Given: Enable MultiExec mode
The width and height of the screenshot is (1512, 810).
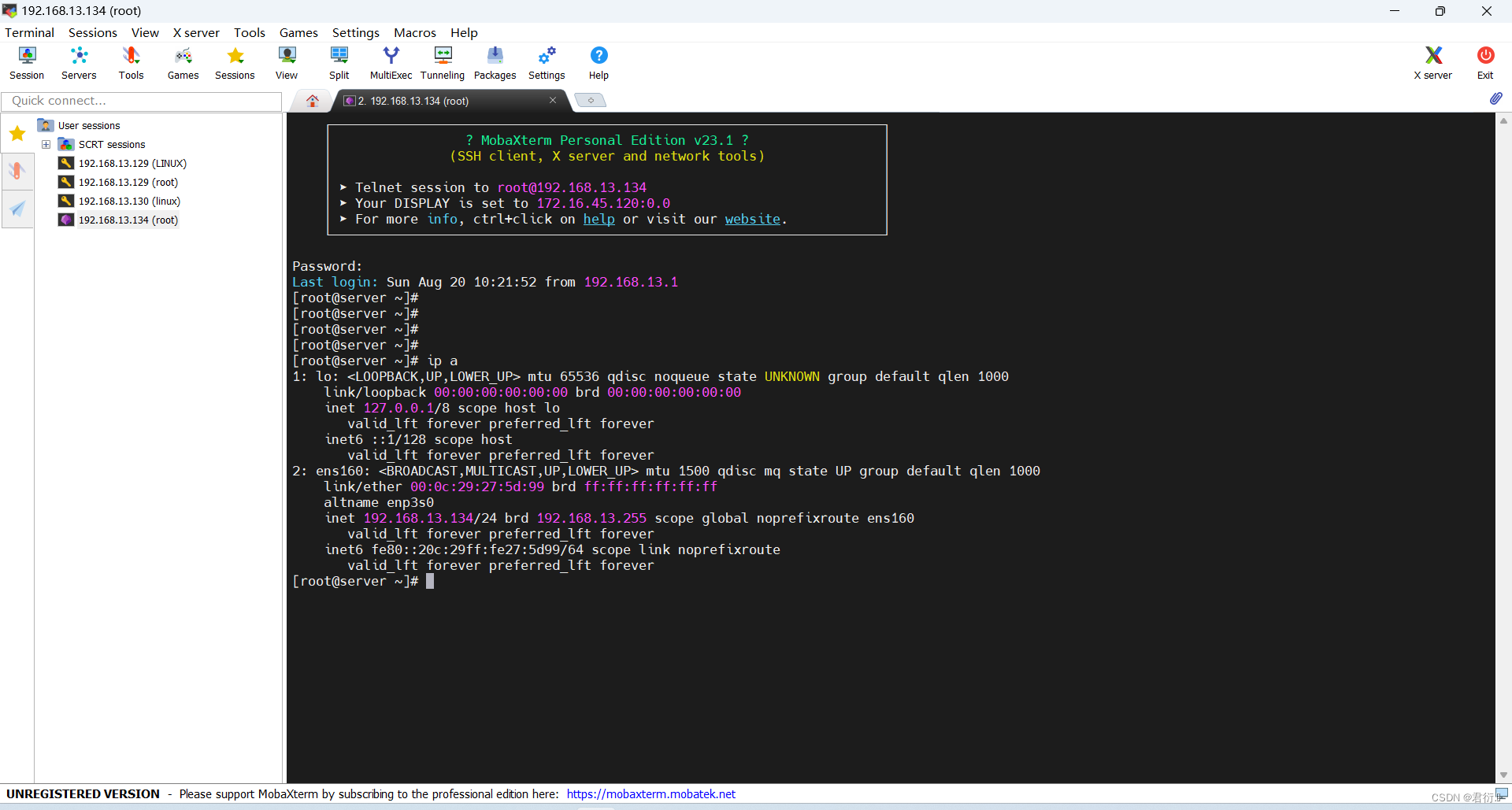Looking at the screenshot, I should (x=391, y=62).
